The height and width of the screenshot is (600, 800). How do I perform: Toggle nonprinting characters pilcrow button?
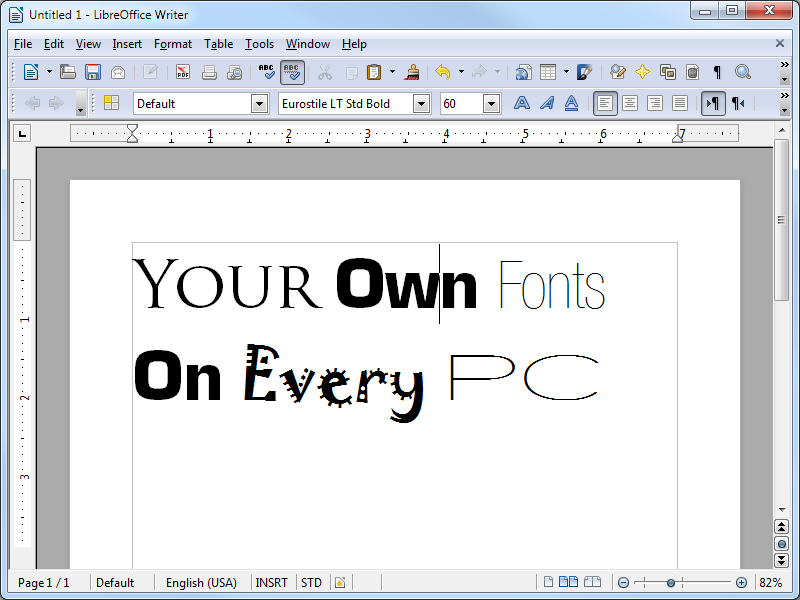point(717,72)
